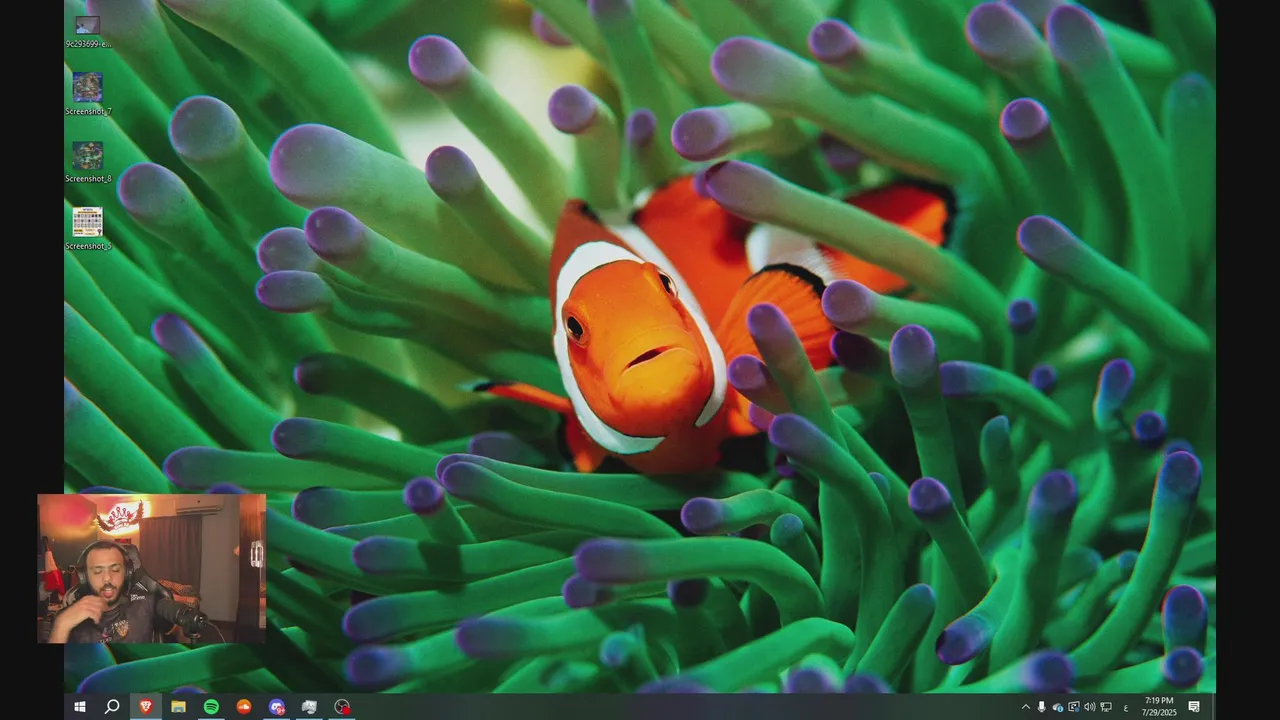
Task: Open Discord from the taskbar
Action: coord(277,707)
